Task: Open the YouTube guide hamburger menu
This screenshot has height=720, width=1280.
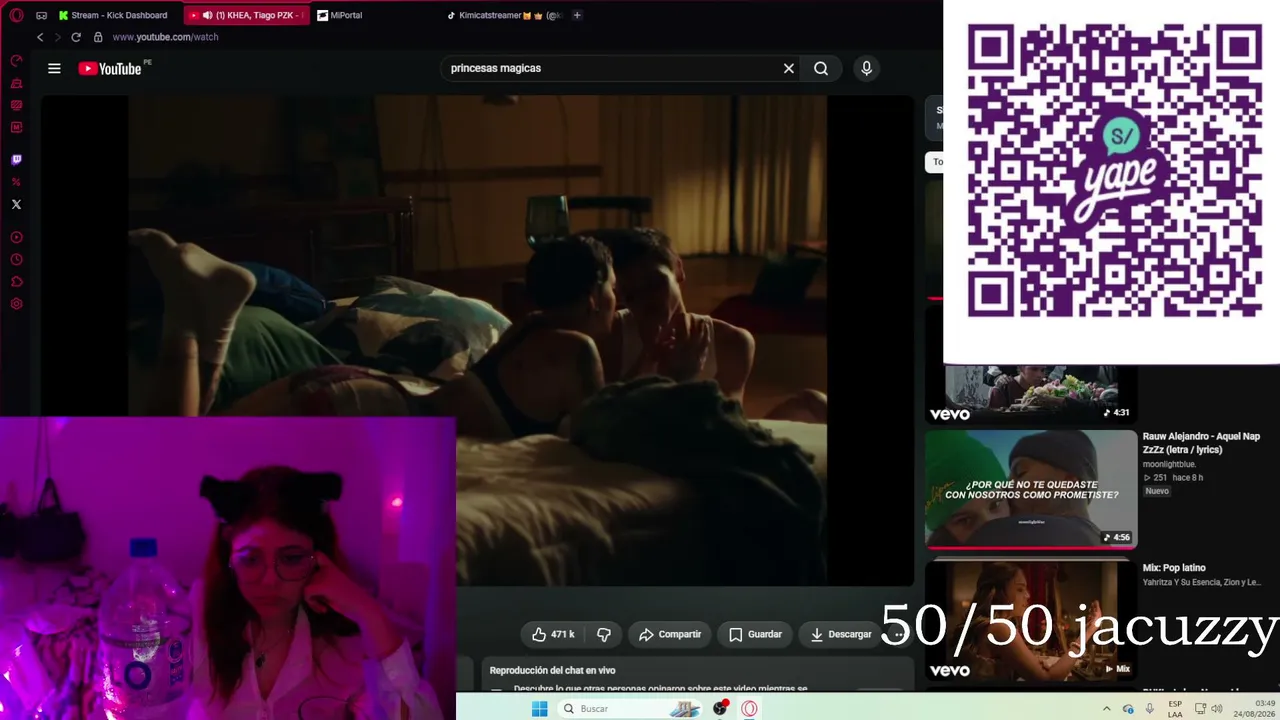Action: coord(54,68)
